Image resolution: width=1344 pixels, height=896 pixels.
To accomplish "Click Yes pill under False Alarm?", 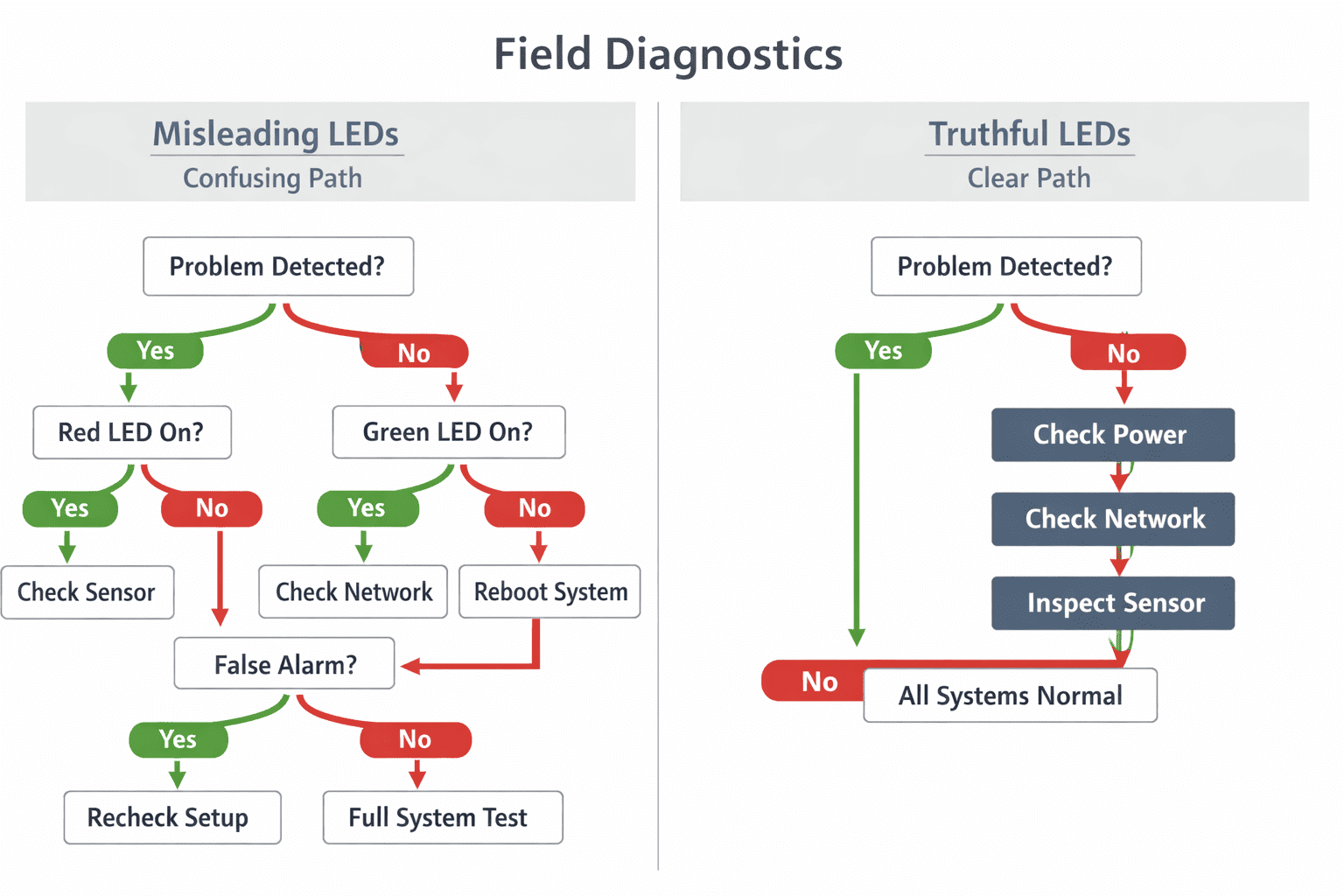I will [178, 740].
